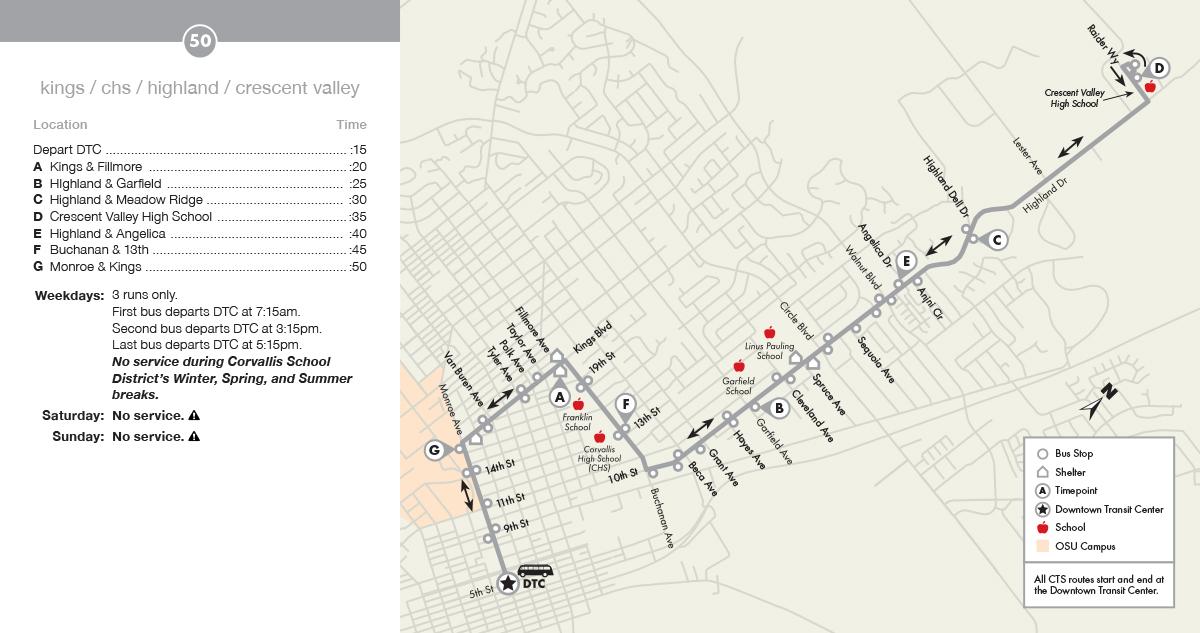1200x633 pixels.
Task: Click the Shelter symbol in the legend
Action: [x=1043, y=472]
